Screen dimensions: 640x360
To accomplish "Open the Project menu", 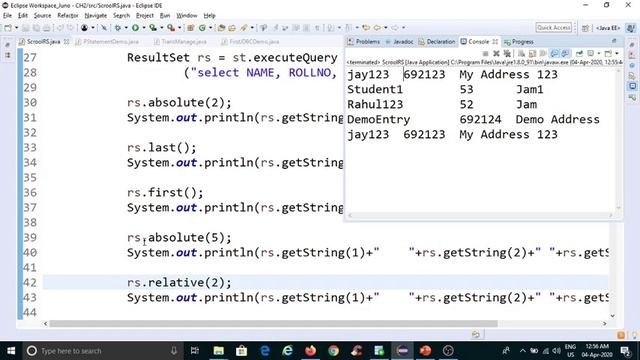I will (145, 16).
